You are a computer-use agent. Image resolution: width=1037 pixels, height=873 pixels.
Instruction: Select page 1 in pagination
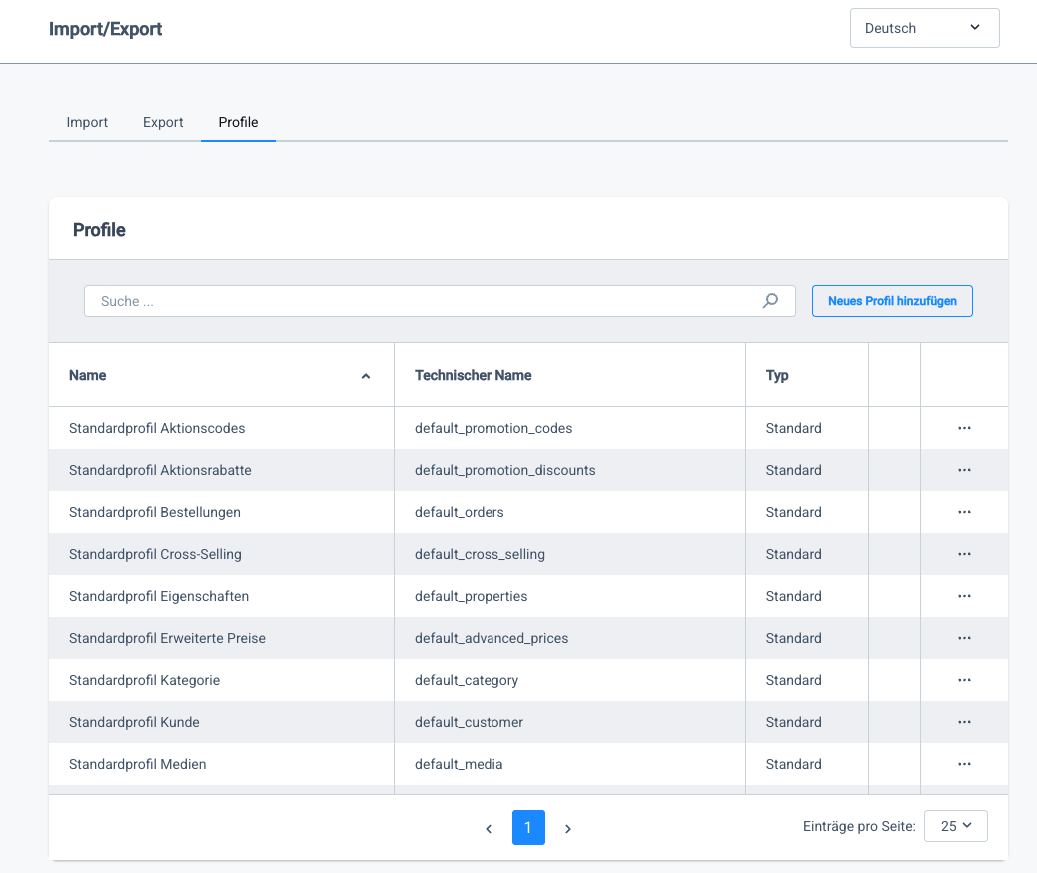(528, 828)
